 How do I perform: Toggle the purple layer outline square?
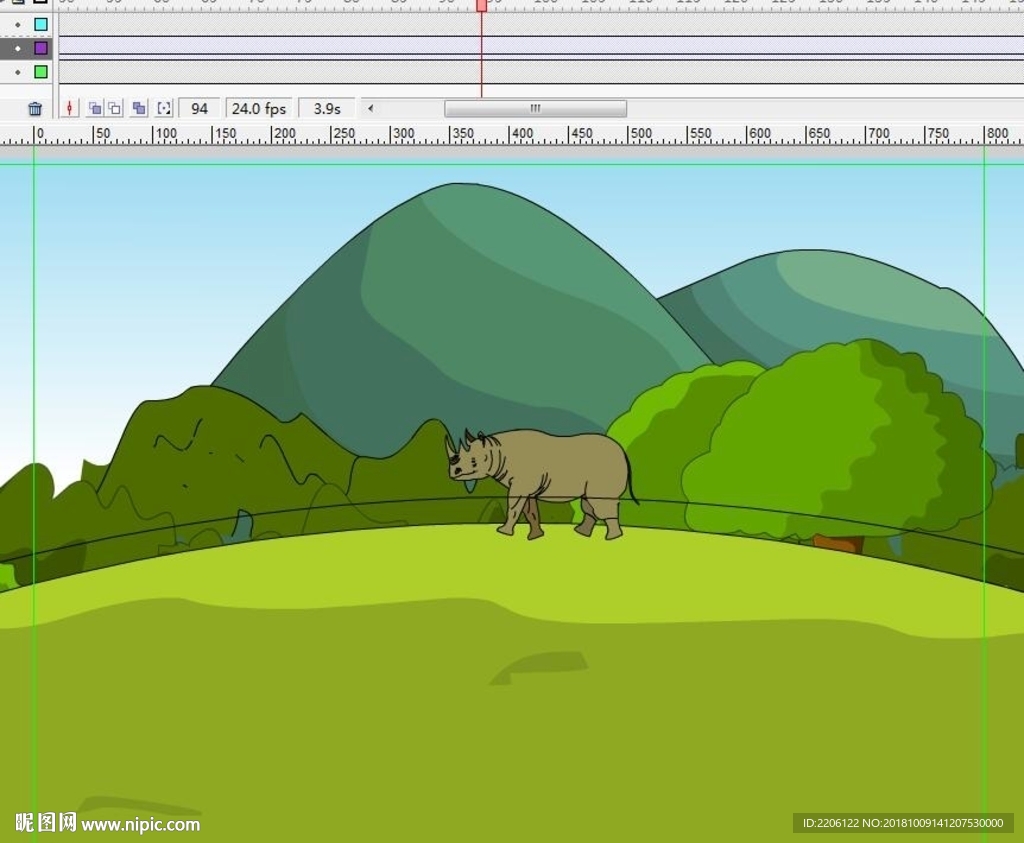pyautogui.click(x=41, y=48)
